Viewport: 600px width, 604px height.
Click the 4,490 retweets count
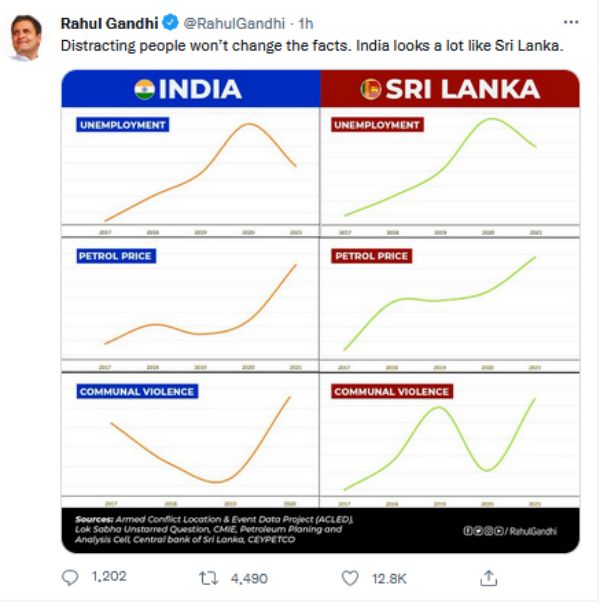(248, 578)
